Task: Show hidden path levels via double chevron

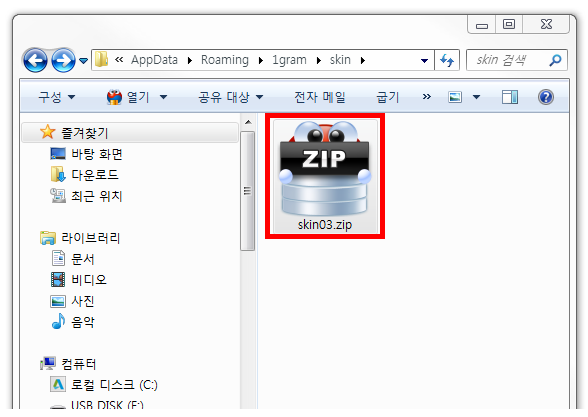Action: (x=119, y=60)
